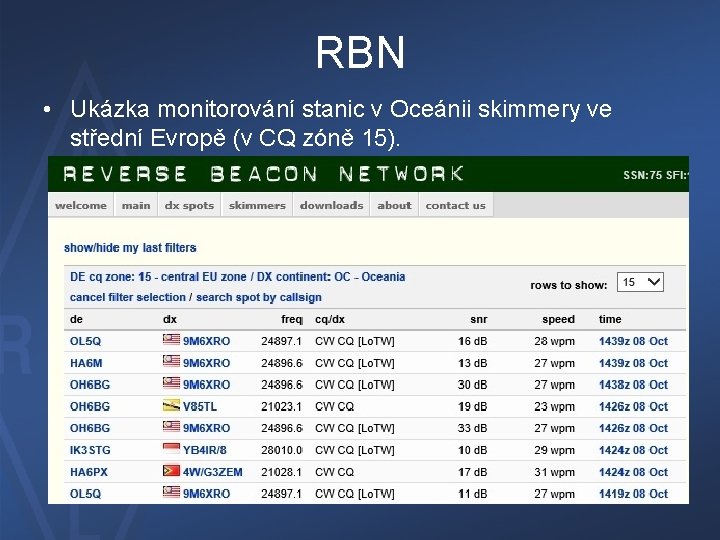Open the about tab
This screenshot has width=720, height=540.
(394, 205)
